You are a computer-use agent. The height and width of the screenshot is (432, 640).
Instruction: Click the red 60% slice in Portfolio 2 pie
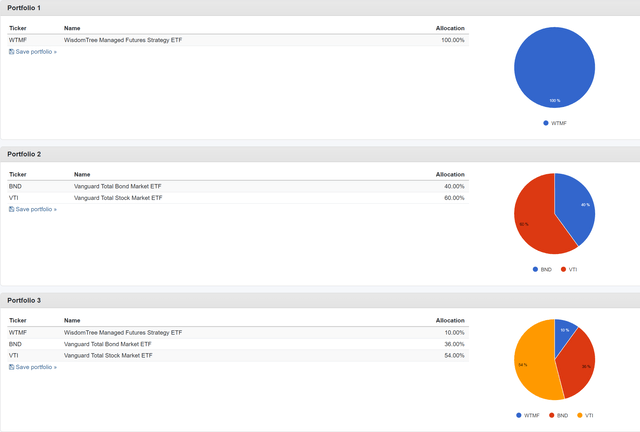tap(534, 216)
